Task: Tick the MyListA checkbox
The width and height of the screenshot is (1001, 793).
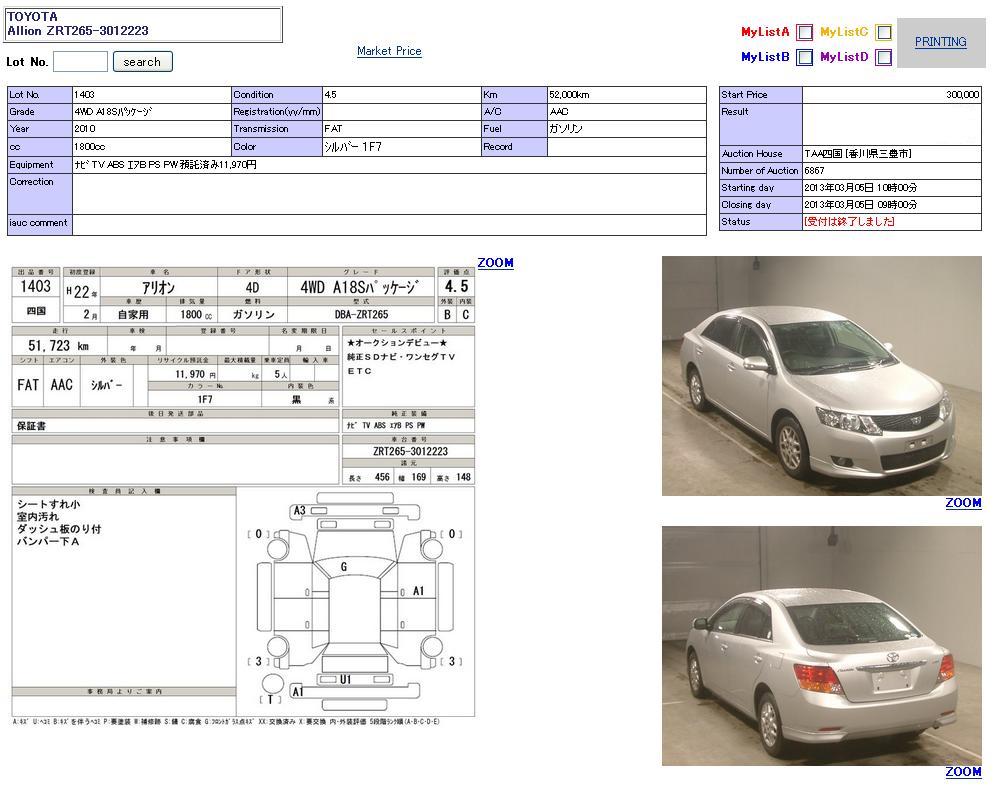Action: coord(804,32)
